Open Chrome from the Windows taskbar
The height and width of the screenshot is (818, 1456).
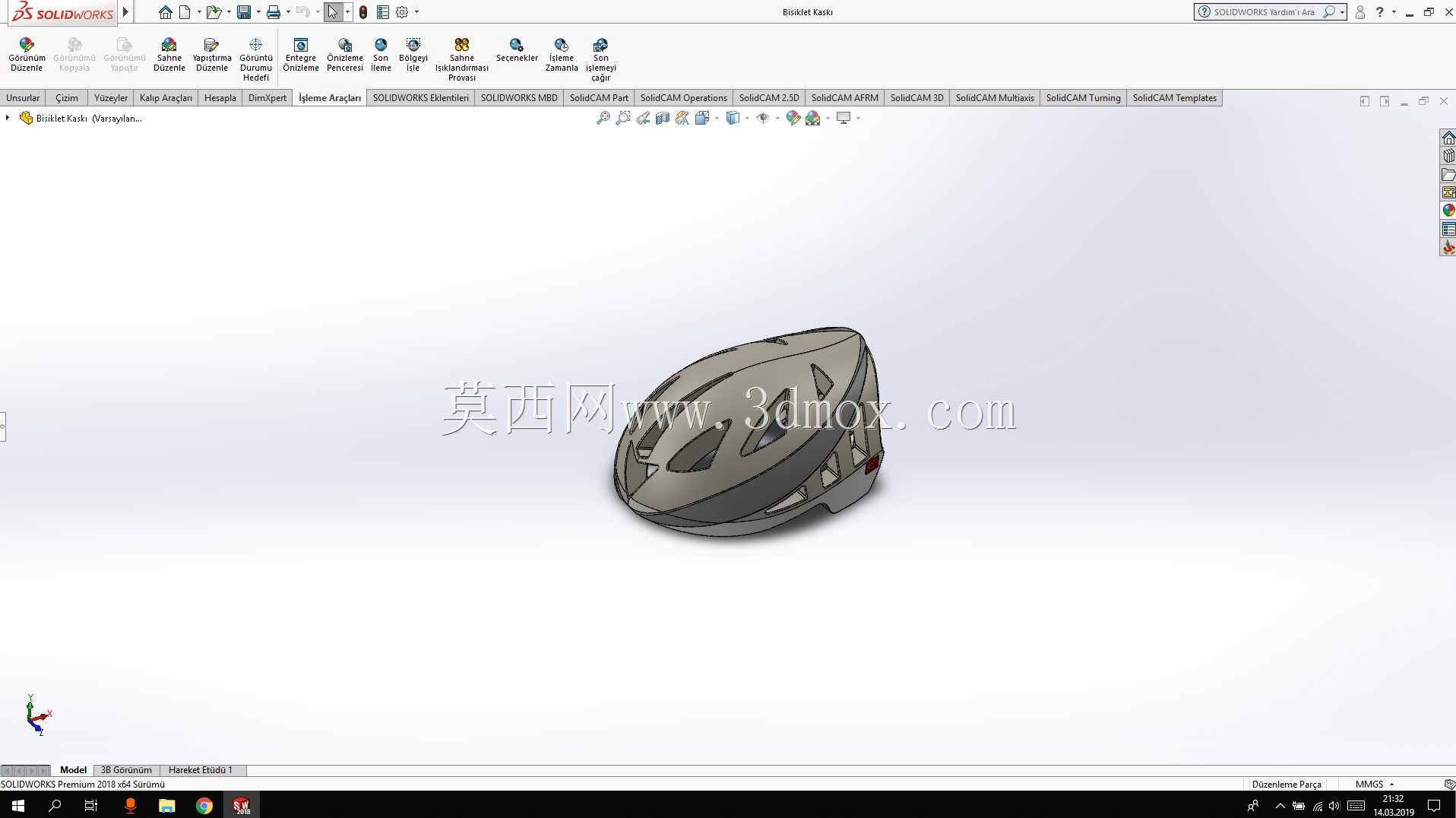(204, 806)
